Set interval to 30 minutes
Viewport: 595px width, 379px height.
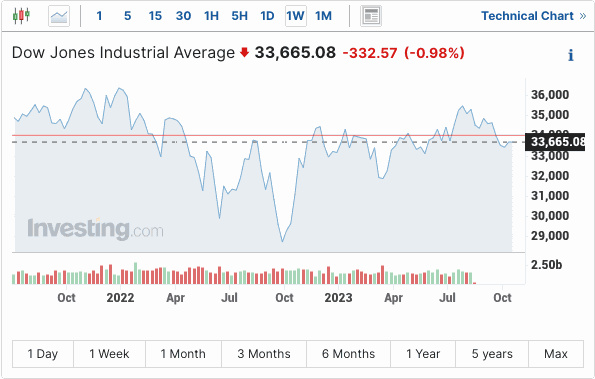[x=183, y=16]
